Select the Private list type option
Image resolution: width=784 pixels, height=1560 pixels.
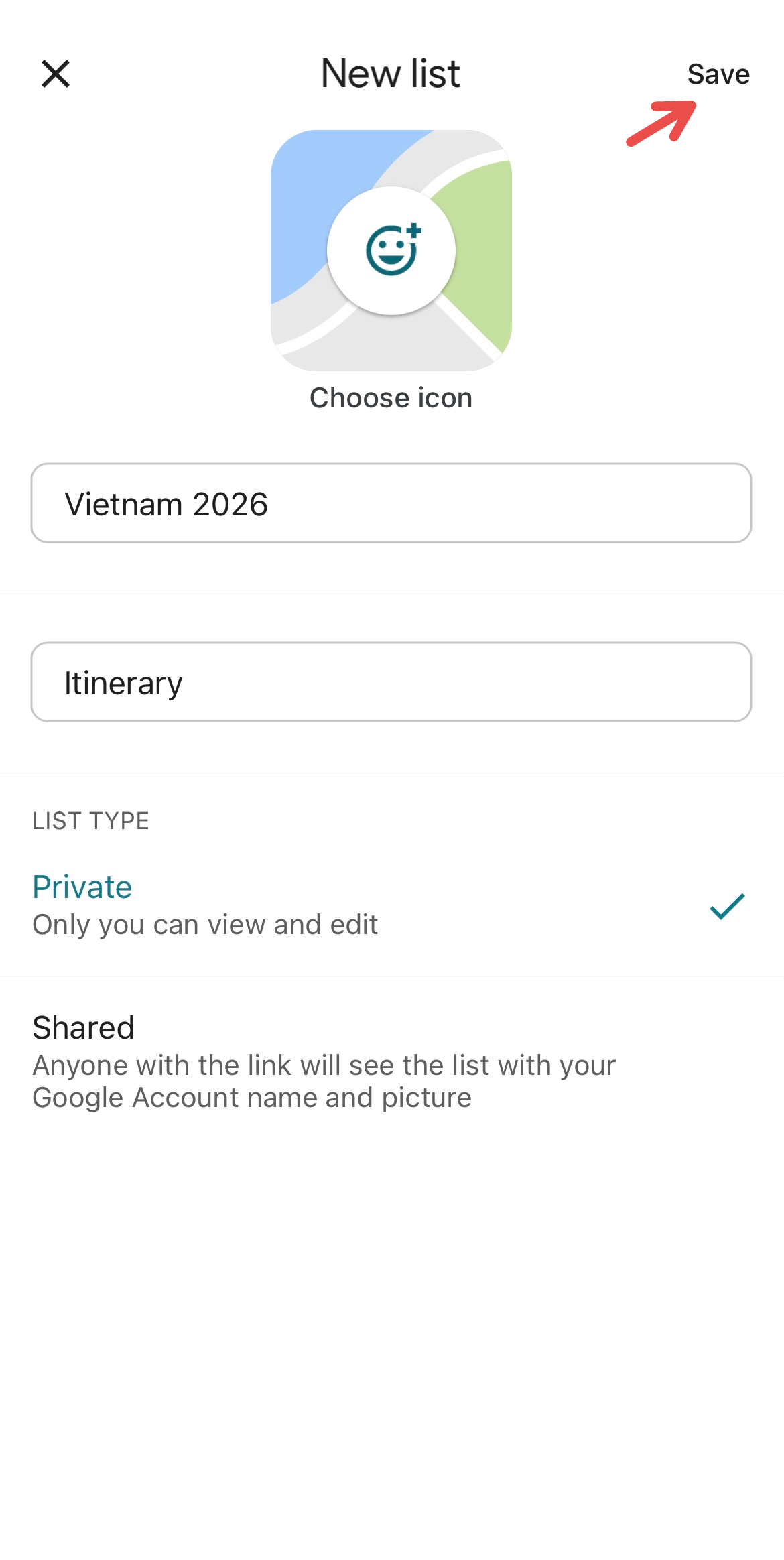pyautogui.click(x=391, y=905)
